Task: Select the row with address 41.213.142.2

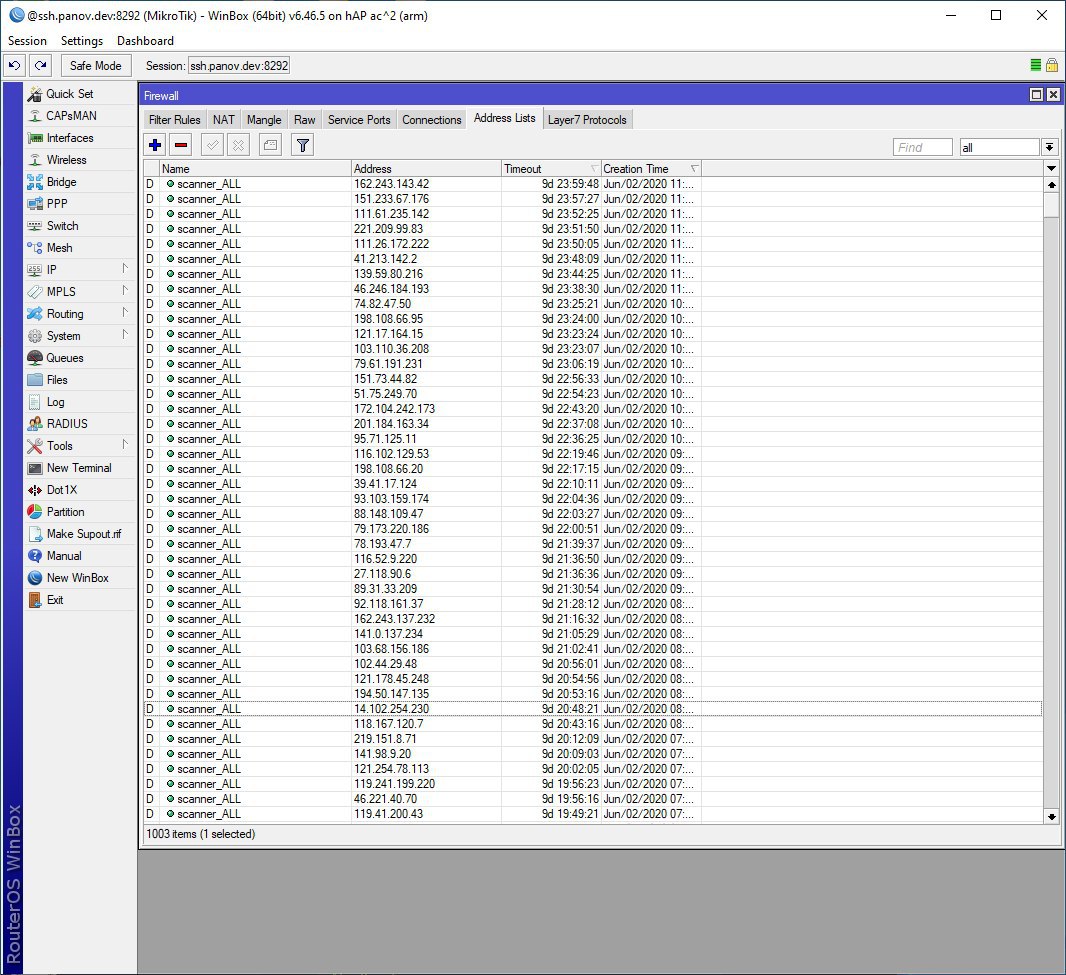Action: click(593, 258)
